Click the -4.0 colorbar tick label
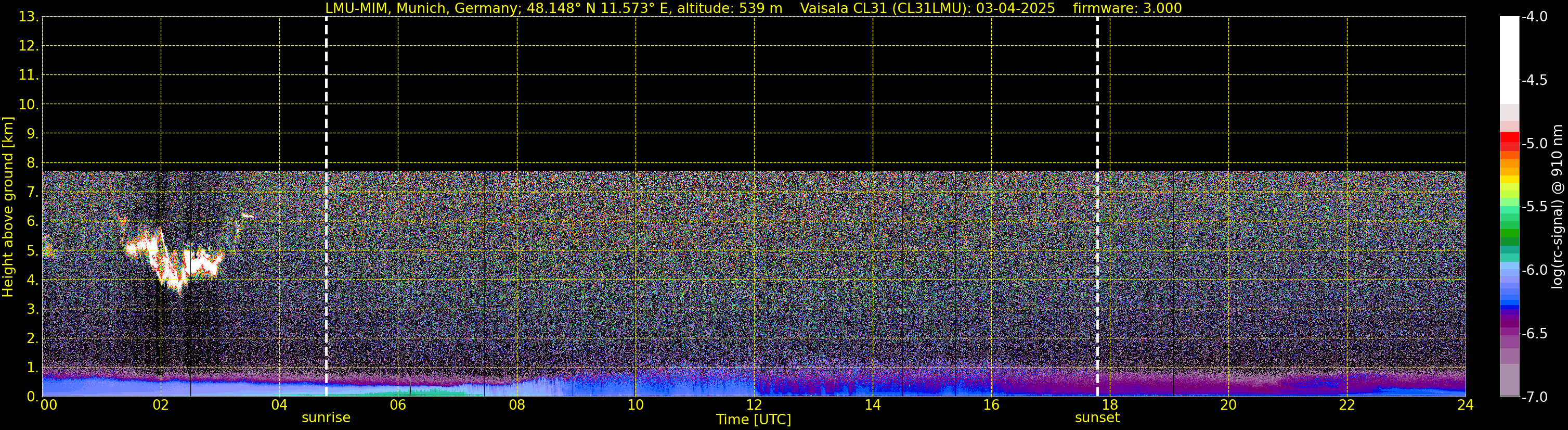 point(1534,17)
